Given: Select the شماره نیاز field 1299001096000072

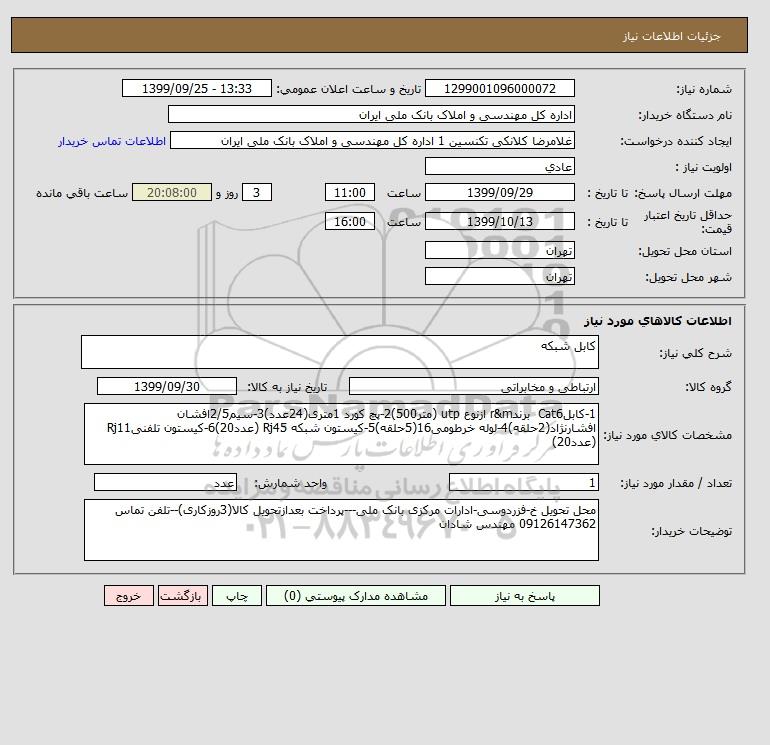Looking at the screenshot, I should click(499, 89).
